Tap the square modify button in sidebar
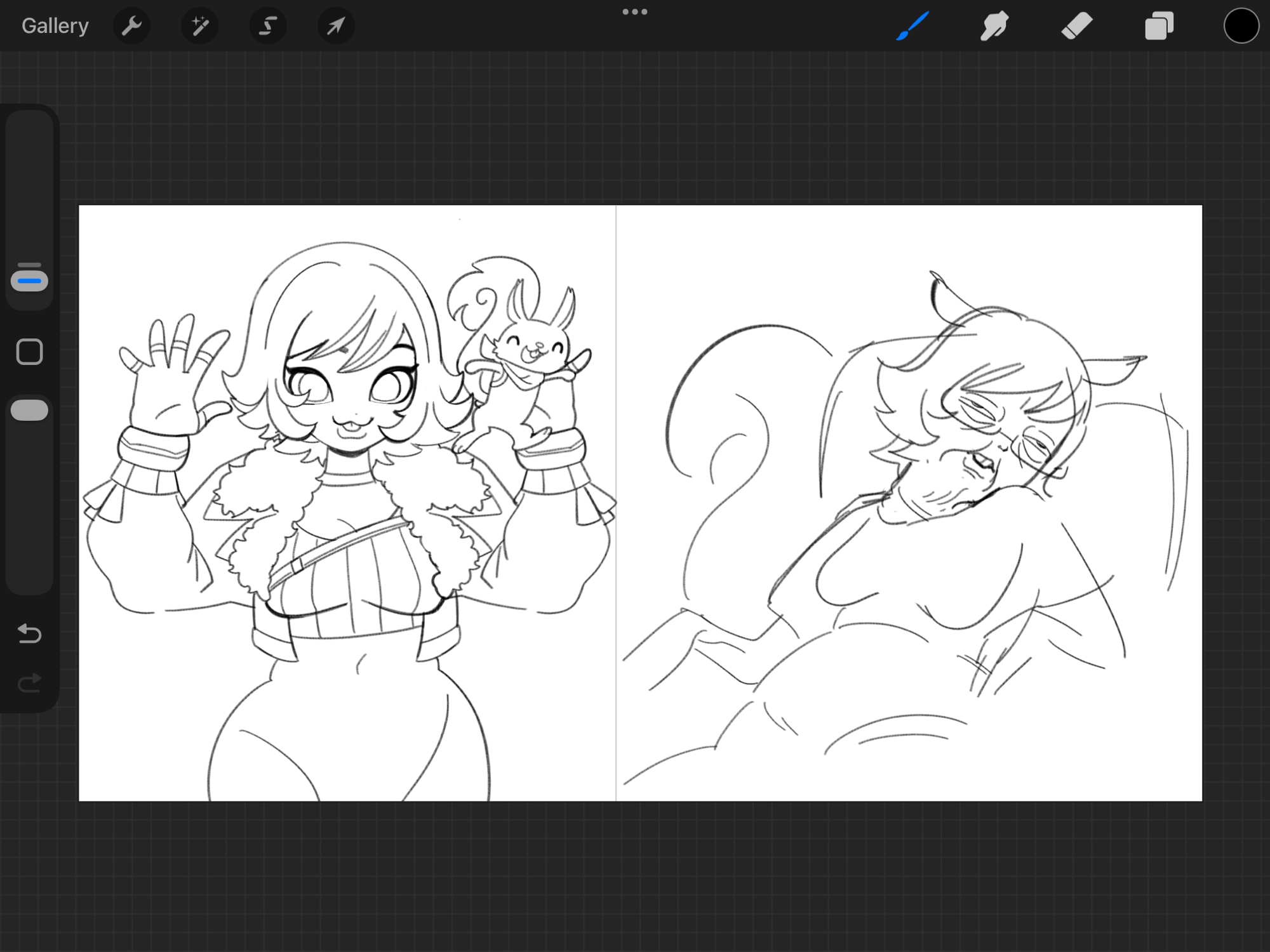Image resolution: width=1270 pixels, height=952 pixels. (29, 352)
